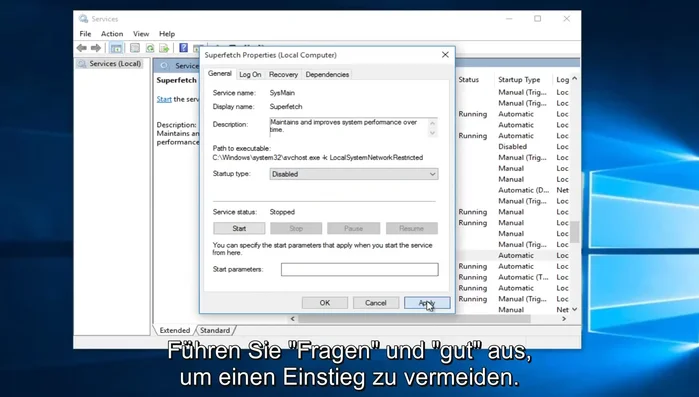Open the Help menu
Screen dimensions: 699x397
(x=167, y=34)
